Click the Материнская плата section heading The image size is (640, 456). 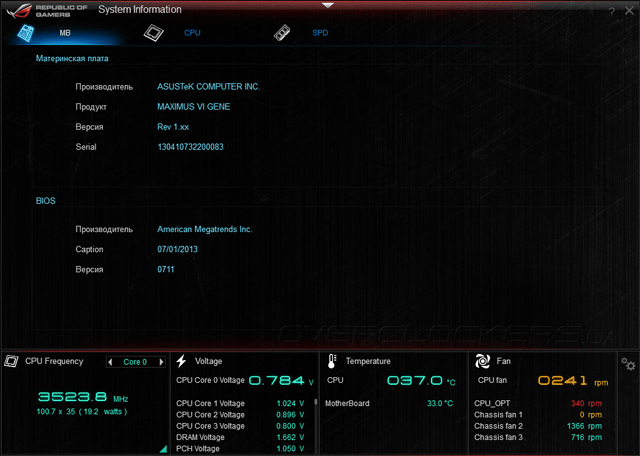72,58
